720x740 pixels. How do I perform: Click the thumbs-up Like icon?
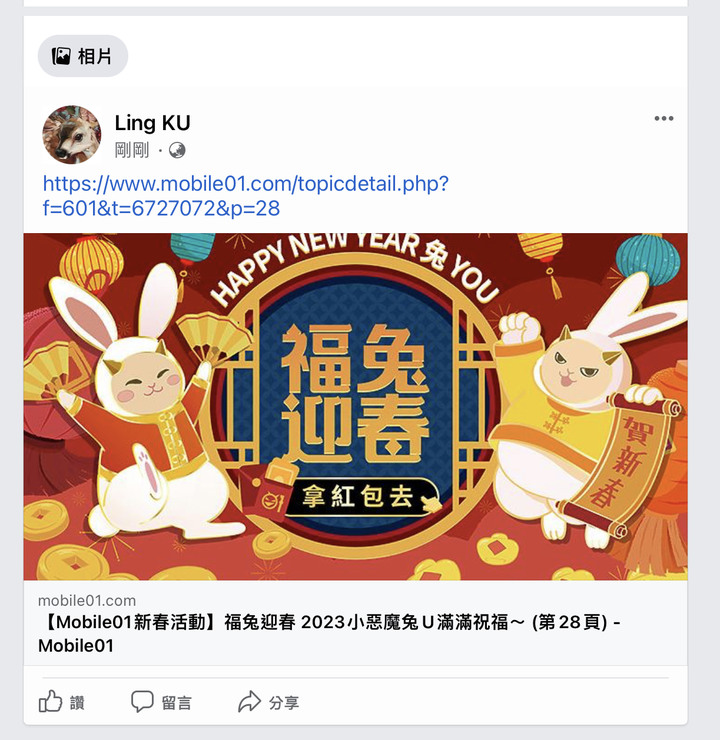coord(50,701)
